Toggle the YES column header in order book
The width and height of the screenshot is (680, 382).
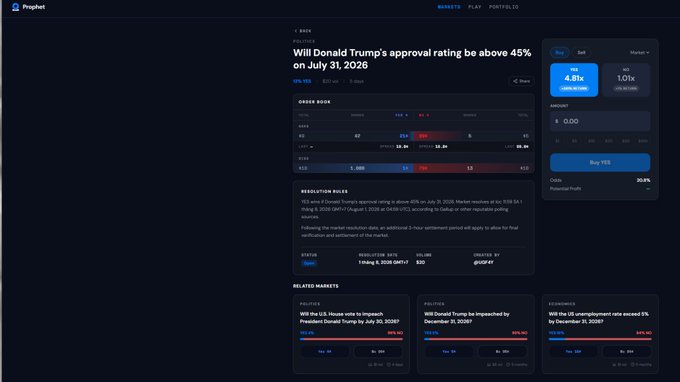pos(401,115)
